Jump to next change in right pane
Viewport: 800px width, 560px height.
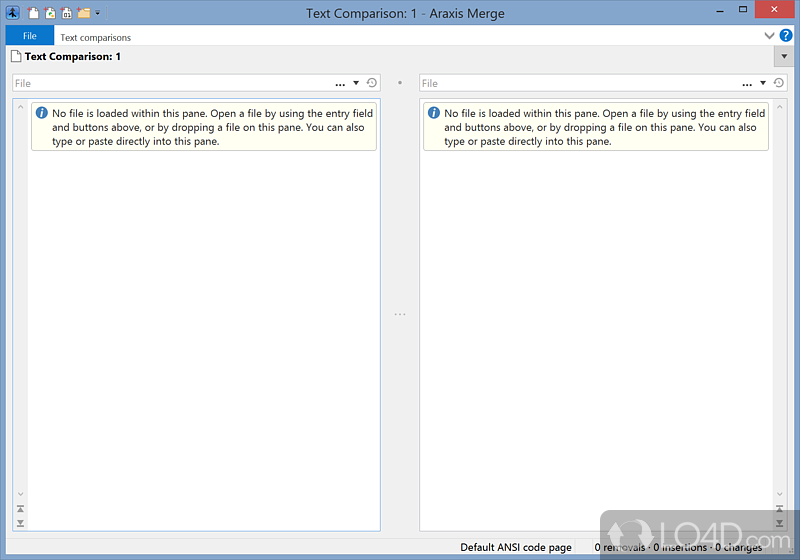point(779,522)
